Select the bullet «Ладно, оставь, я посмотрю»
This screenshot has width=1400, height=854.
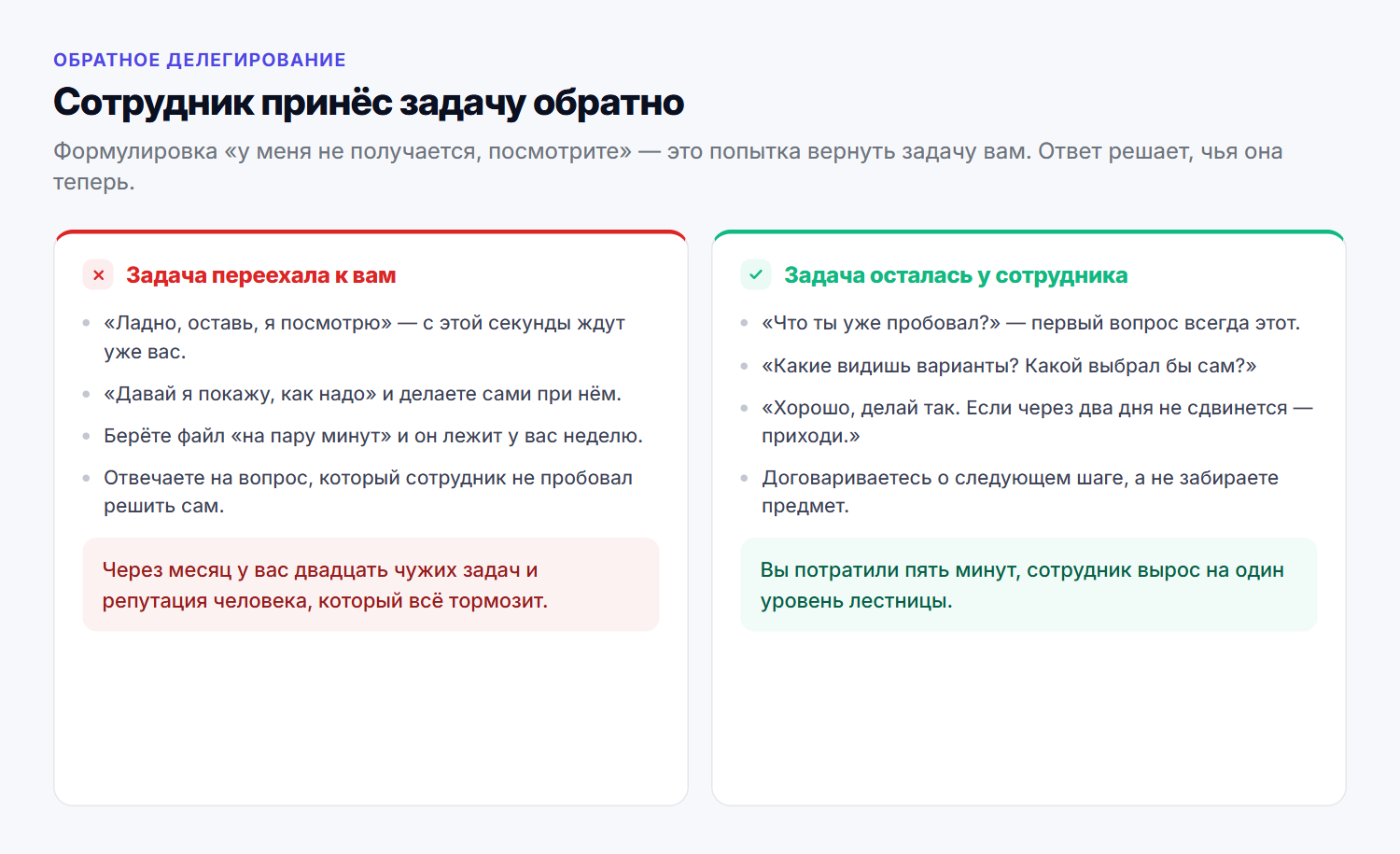point(364,337)
